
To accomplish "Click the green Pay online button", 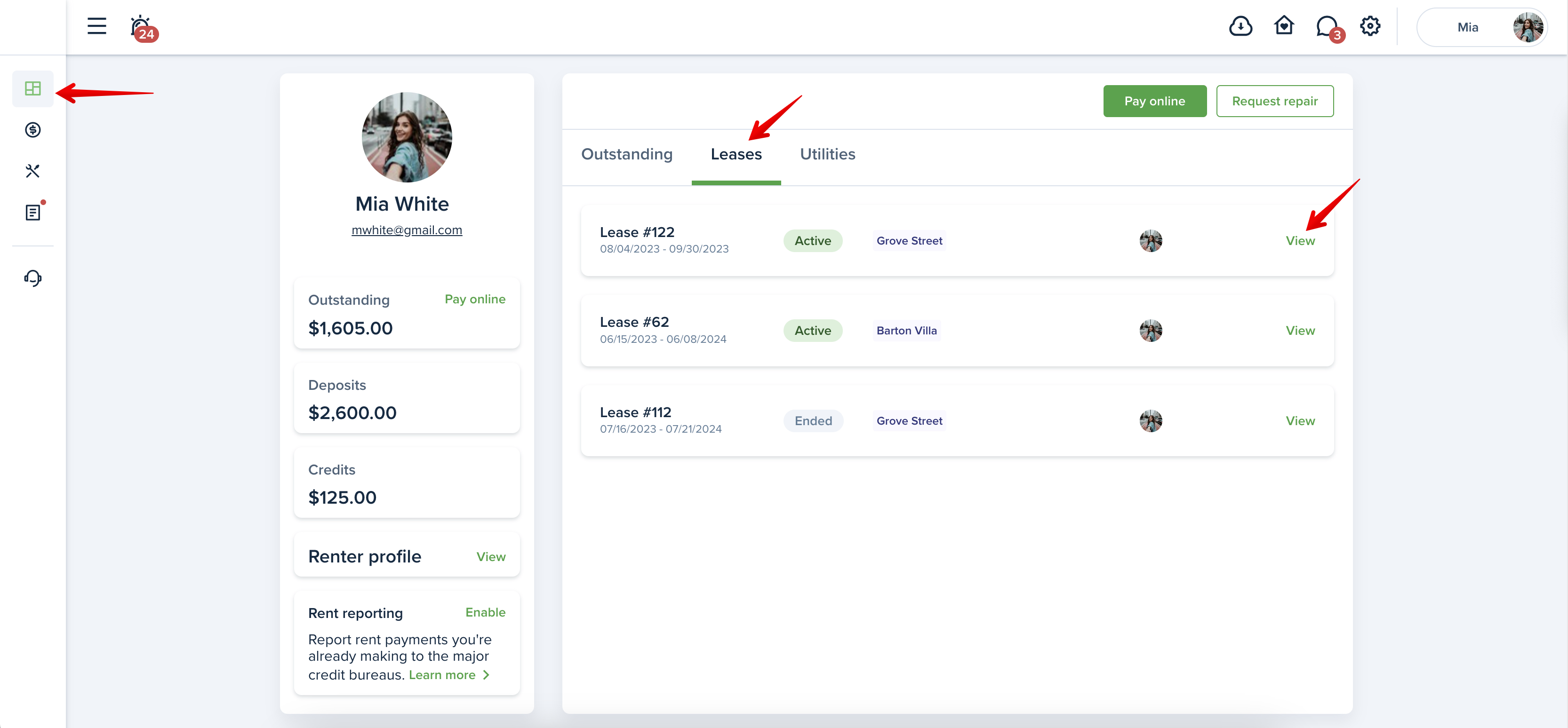I will pyautogui.click(x=1154, y=101).
